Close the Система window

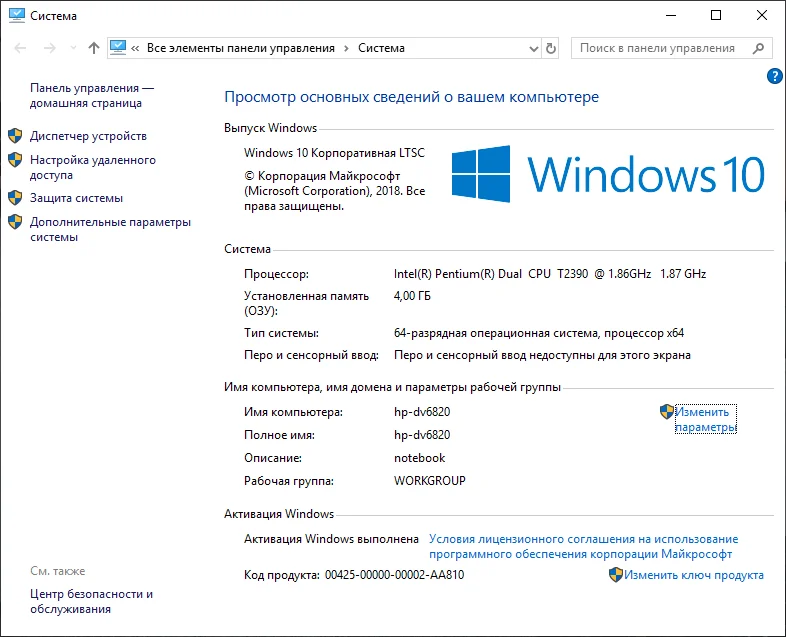pyautogui.click(x=762, y=16)
